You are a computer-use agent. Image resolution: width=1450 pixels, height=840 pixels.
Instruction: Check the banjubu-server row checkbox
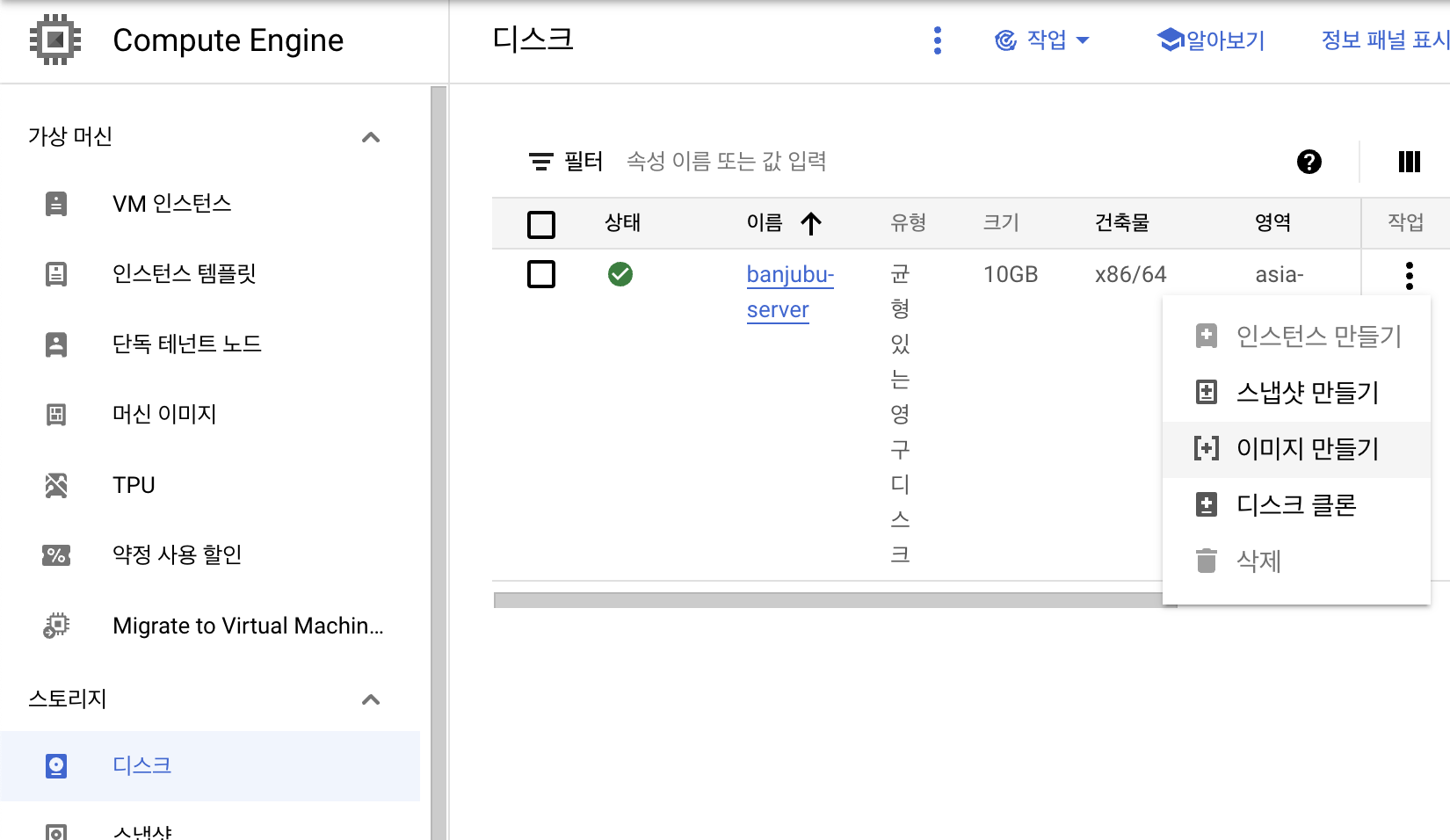[541, 274]
